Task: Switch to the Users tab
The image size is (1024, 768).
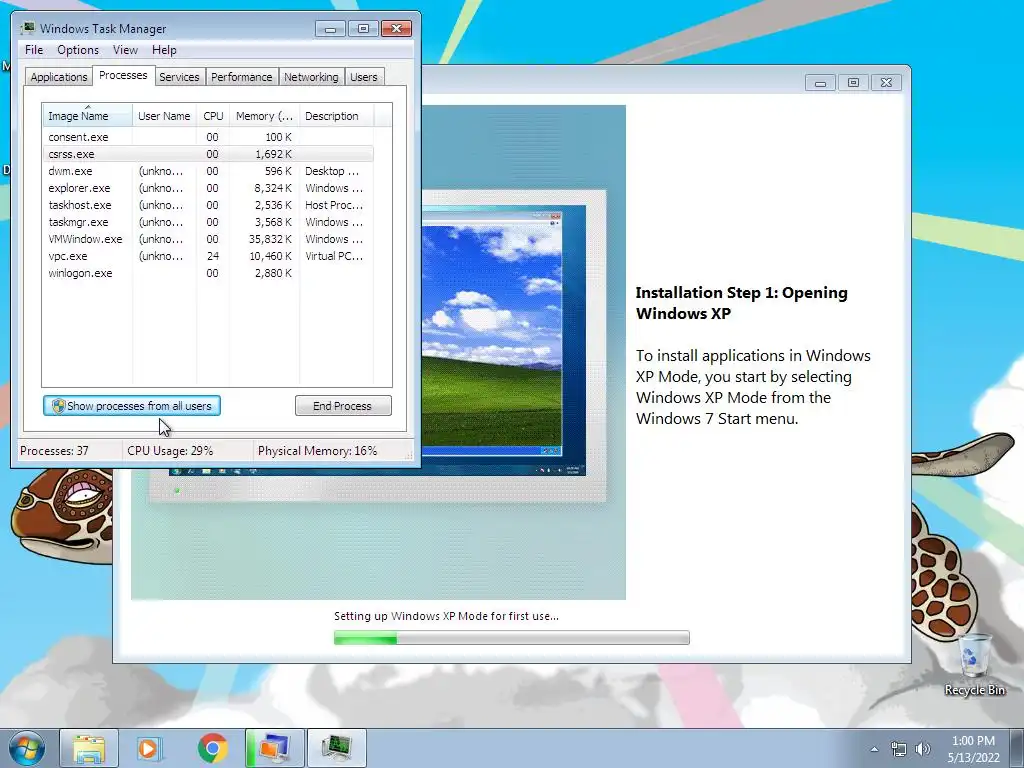Action: coord(364,77)
